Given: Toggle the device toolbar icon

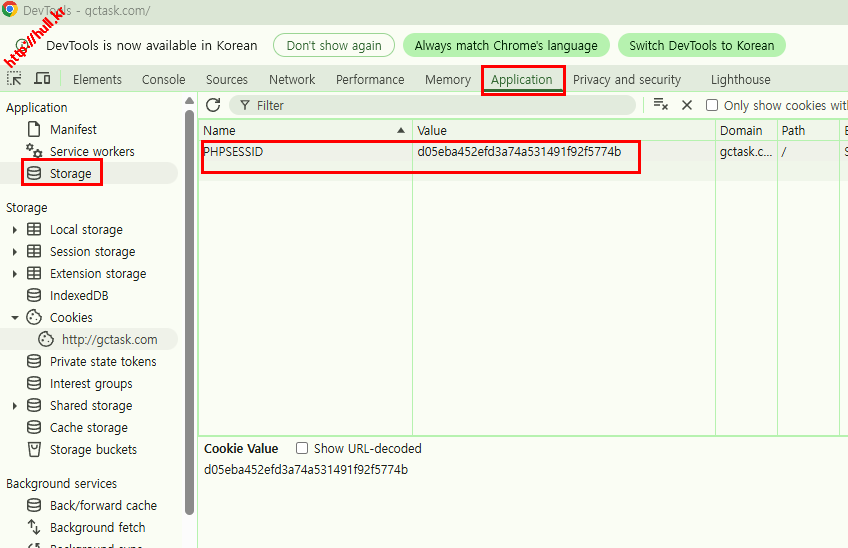Looking at the screenshot, I should [42, 79].
